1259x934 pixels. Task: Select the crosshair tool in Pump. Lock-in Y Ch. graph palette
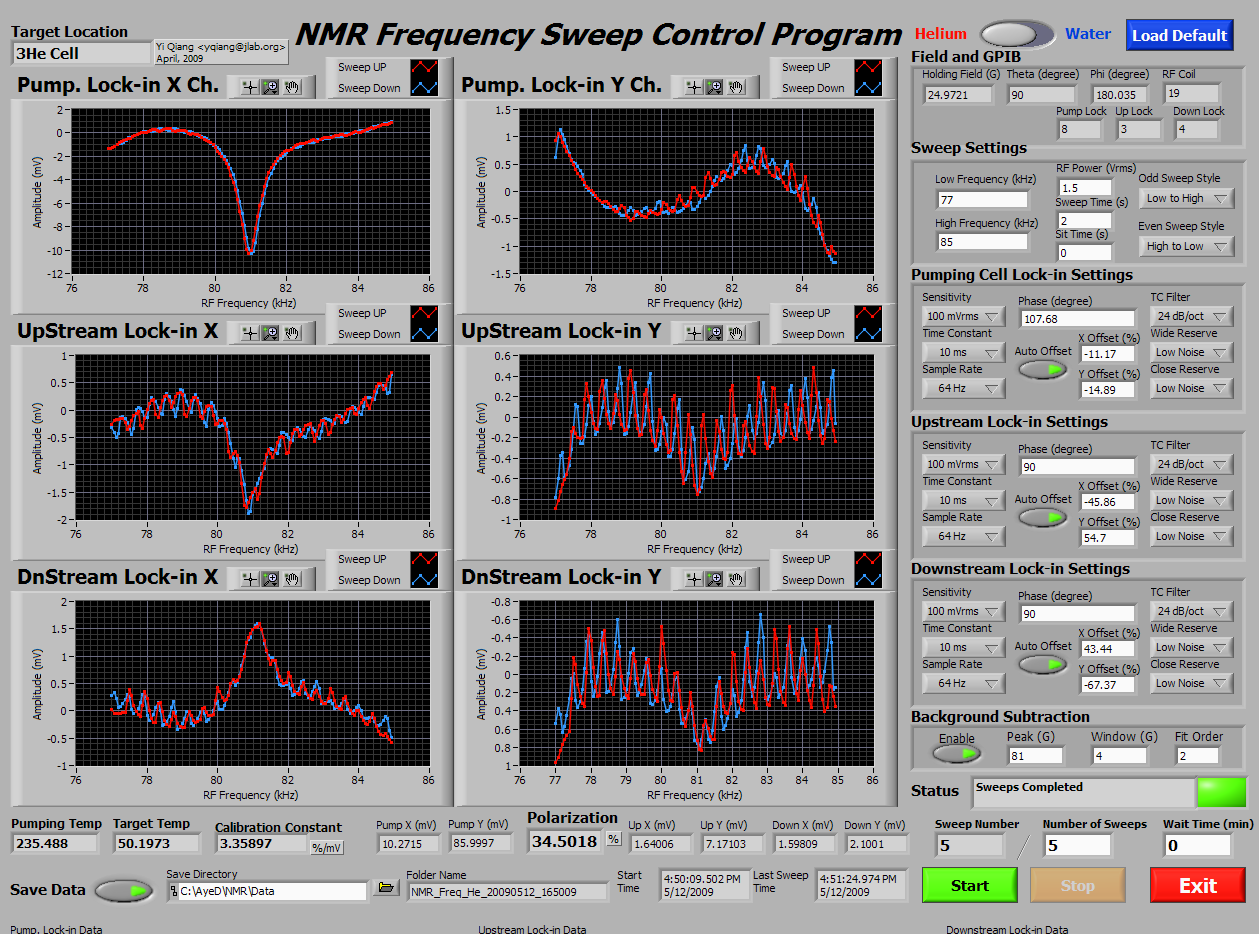[694, 87]
